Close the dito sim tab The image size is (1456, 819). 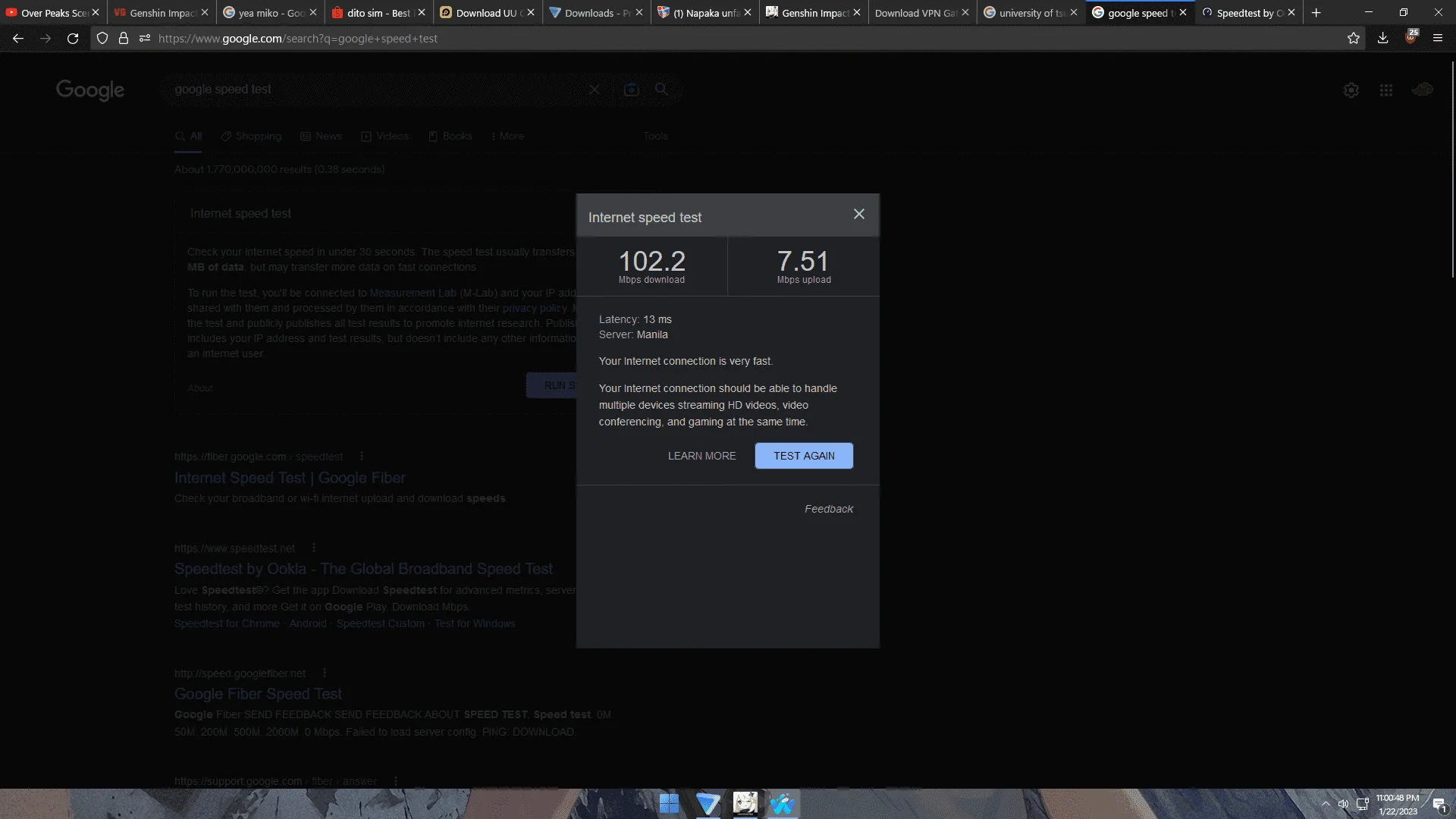(421, 13)
